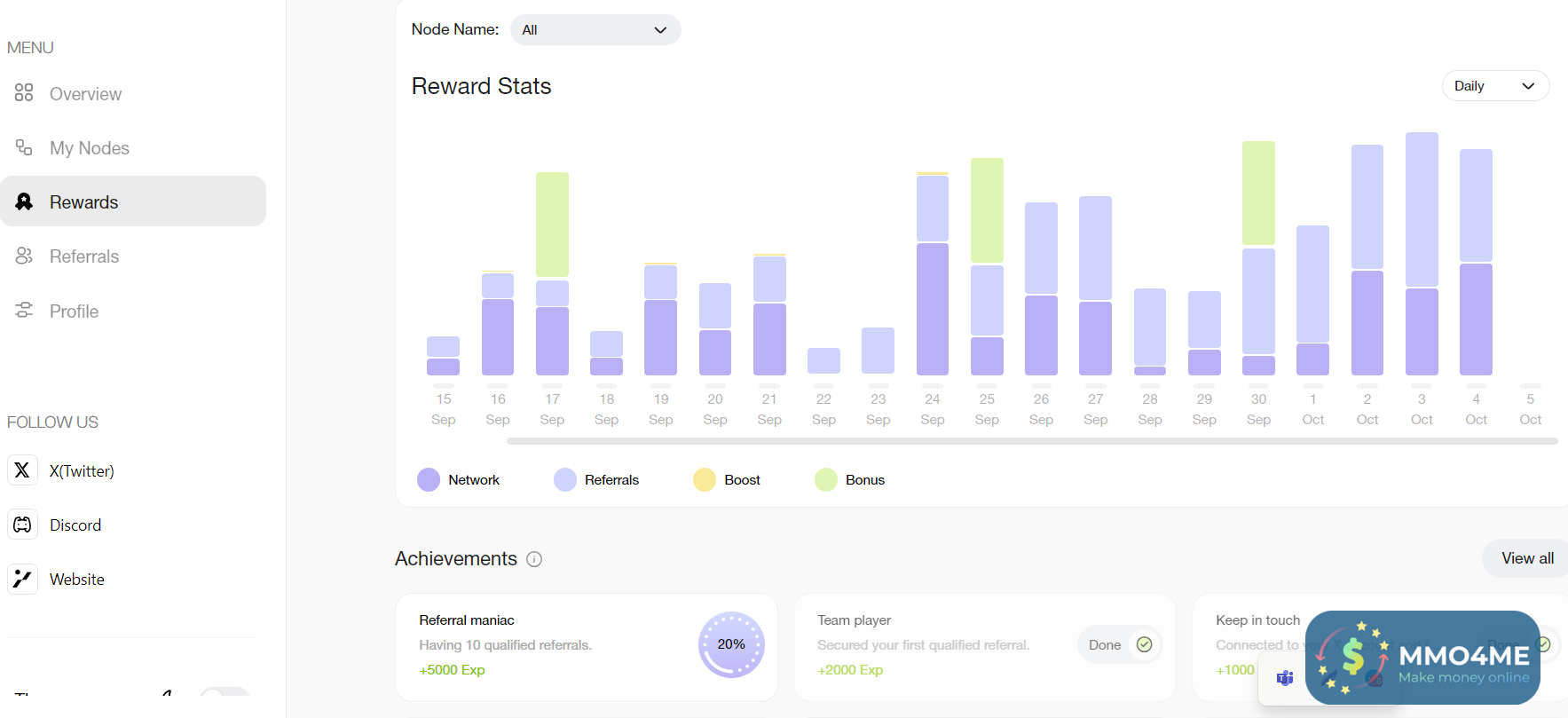This screenshot has height=718, width=1568.
Task: Click the "5 Oct" axis label
Action: coord(1531,409)
